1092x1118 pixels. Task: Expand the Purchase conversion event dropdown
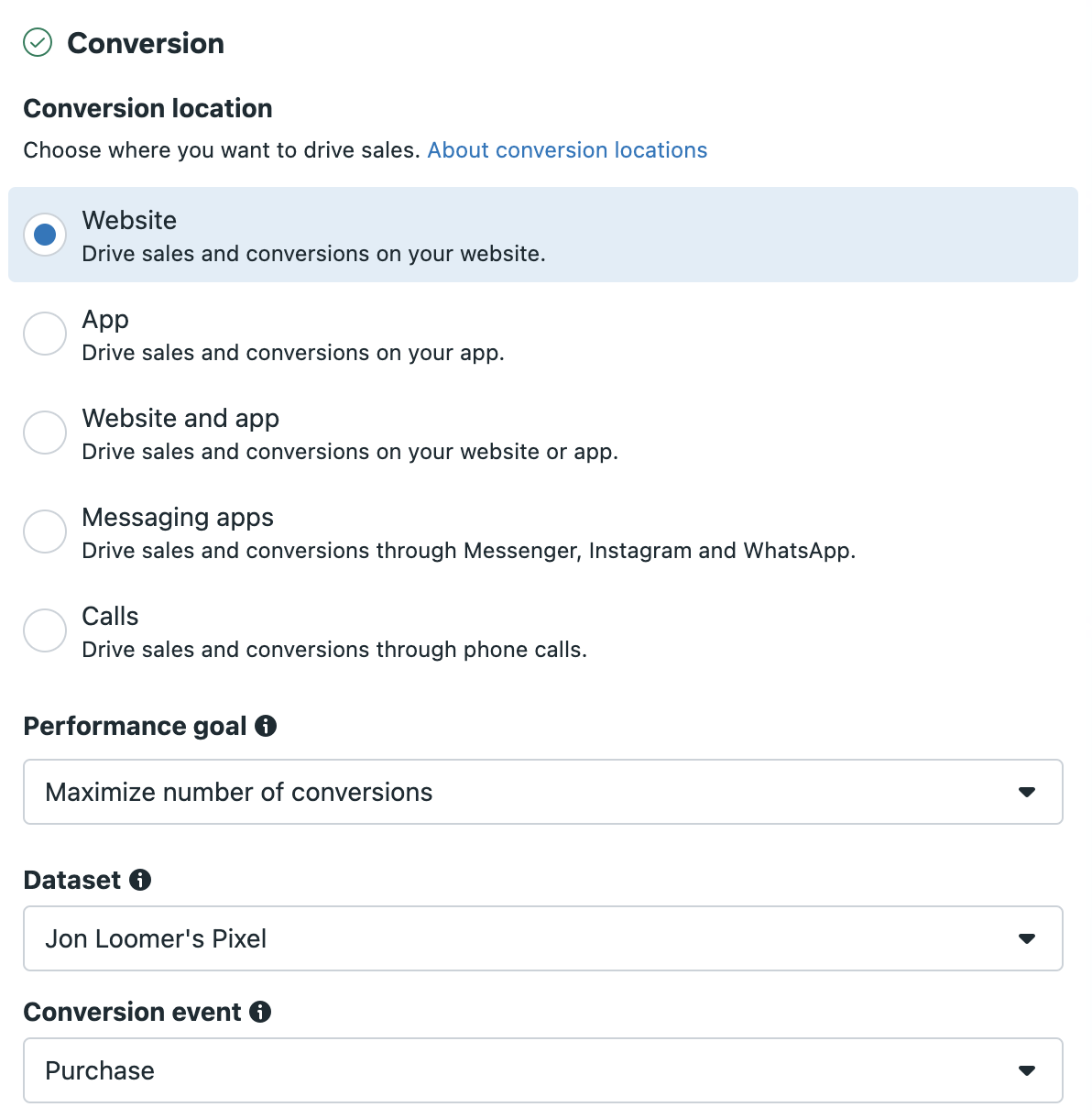[x=543, y=1070]
